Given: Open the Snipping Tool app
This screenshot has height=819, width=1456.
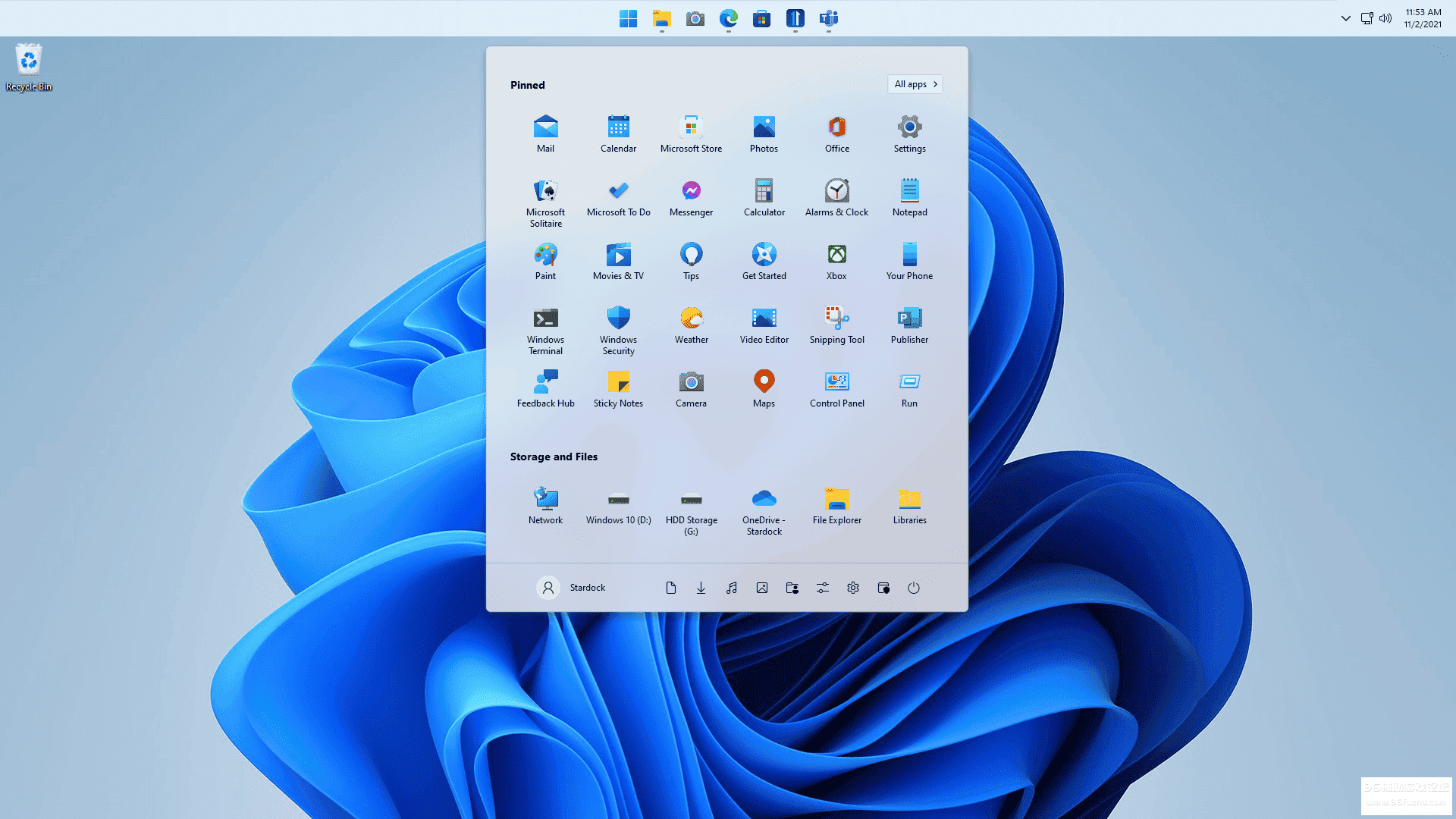Looking at the screenshot, I should coord(836,325).
